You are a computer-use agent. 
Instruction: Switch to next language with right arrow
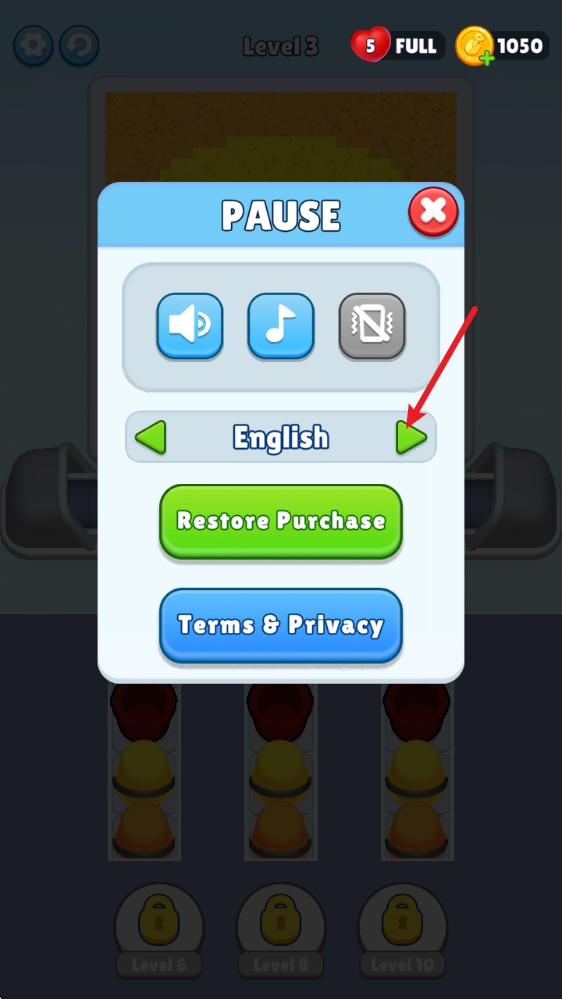click(411, 437)
